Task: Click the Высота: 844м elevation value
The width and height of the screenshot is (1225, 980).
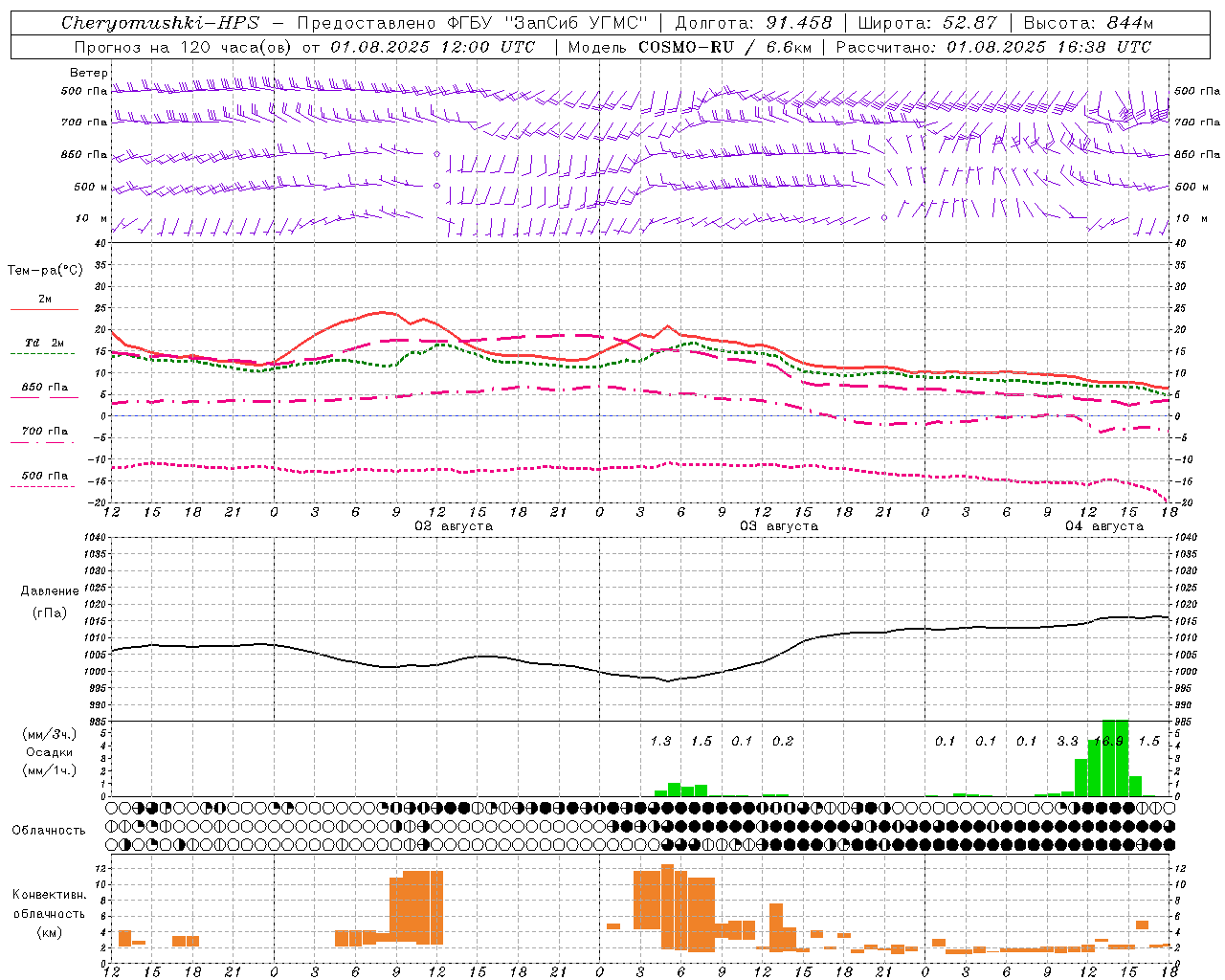Action: [x=1088, y=23]
